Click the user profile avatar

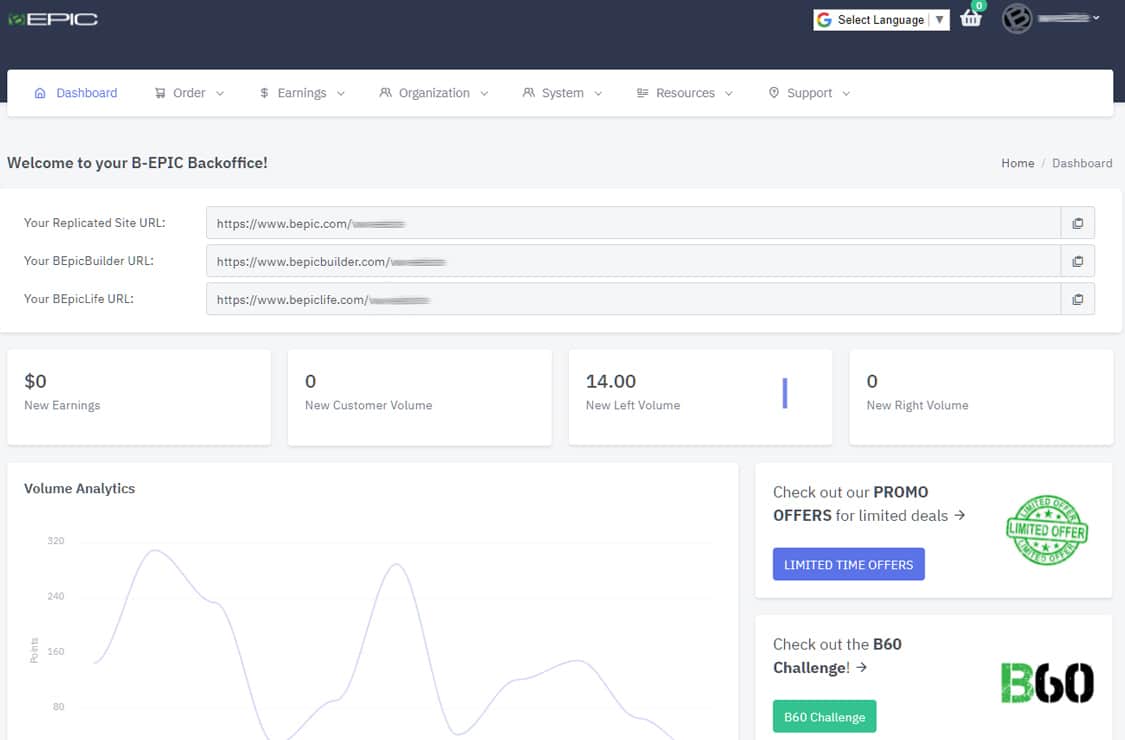click(x=1017, y=19)
